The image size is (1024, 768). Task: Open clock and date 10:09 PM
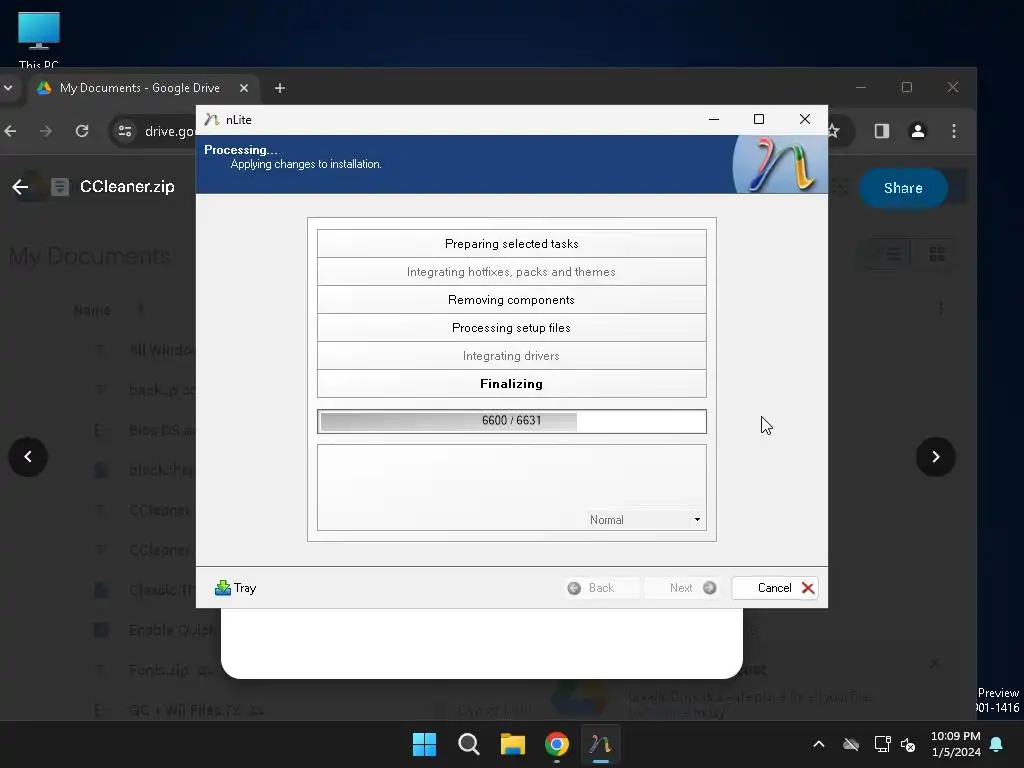coord(955,744)
